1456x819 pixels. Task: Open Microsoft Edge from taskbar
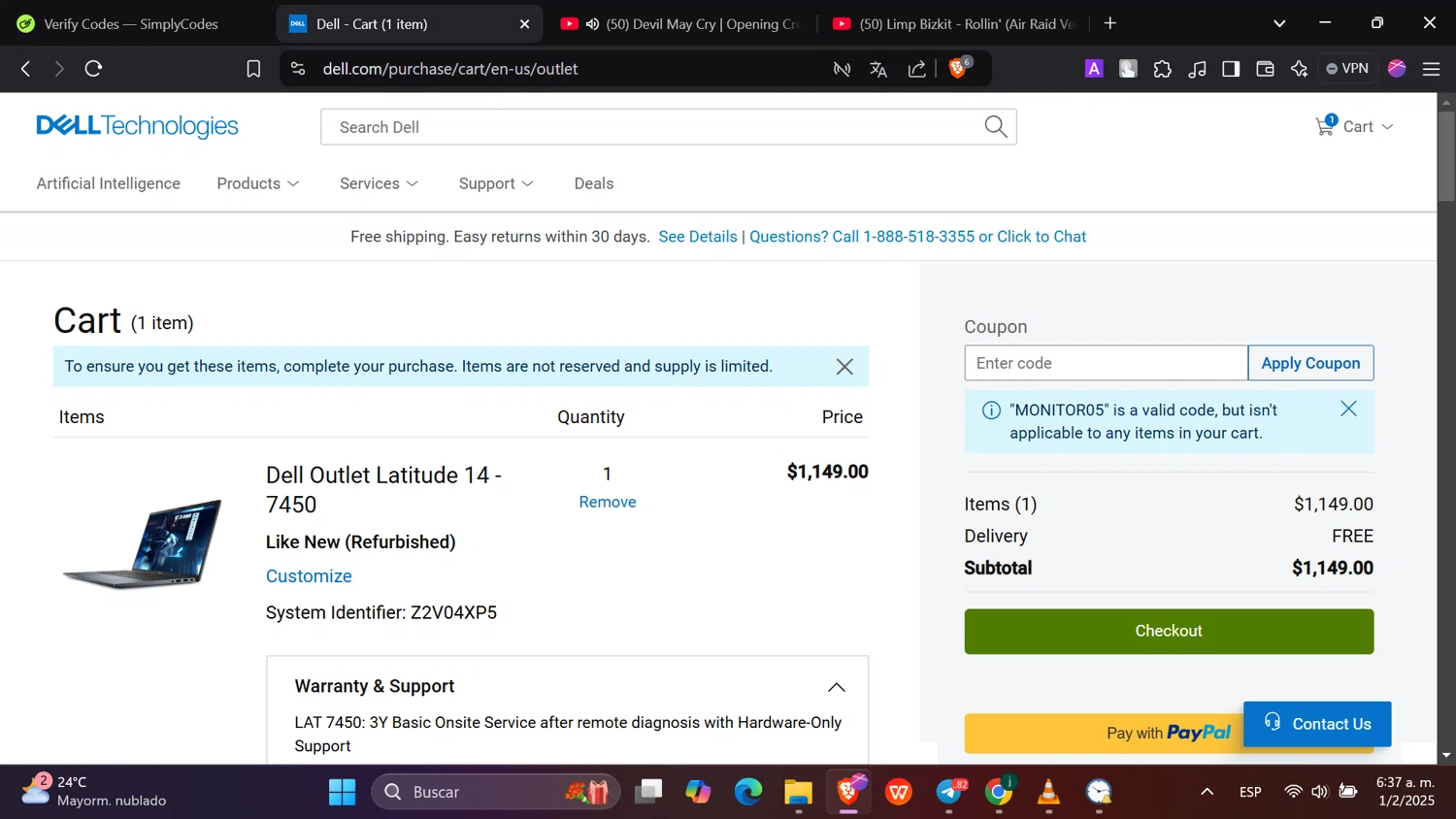tap(747, 792)
